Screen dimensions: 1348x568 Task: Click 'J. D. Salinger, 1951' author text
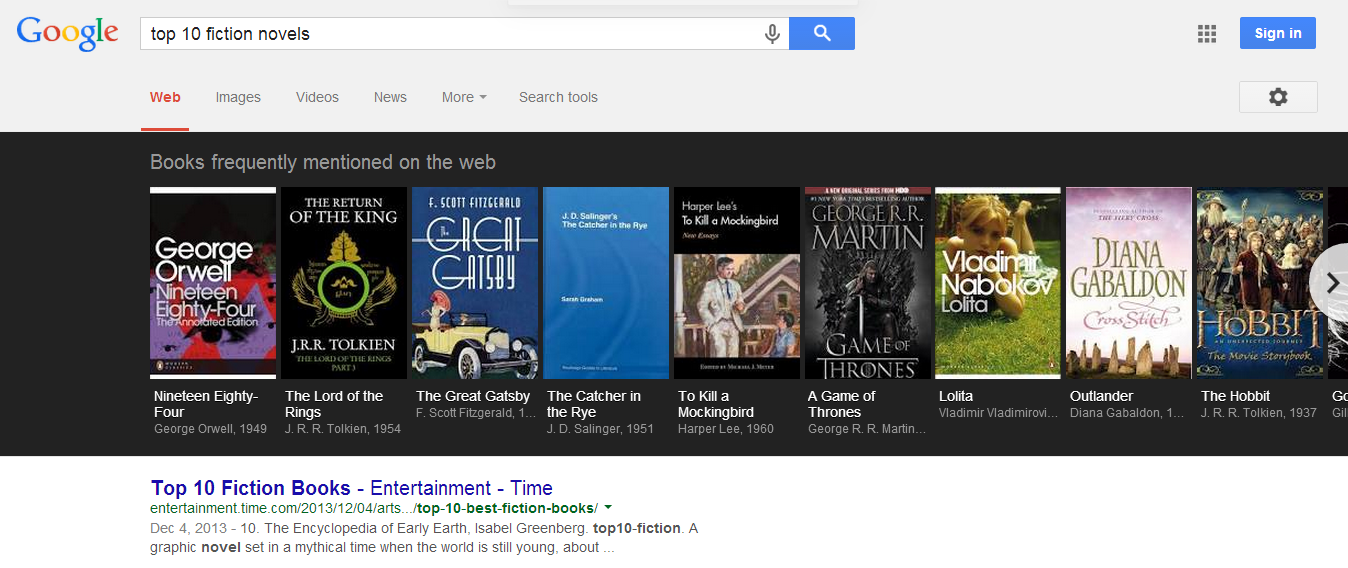point(600,429)
